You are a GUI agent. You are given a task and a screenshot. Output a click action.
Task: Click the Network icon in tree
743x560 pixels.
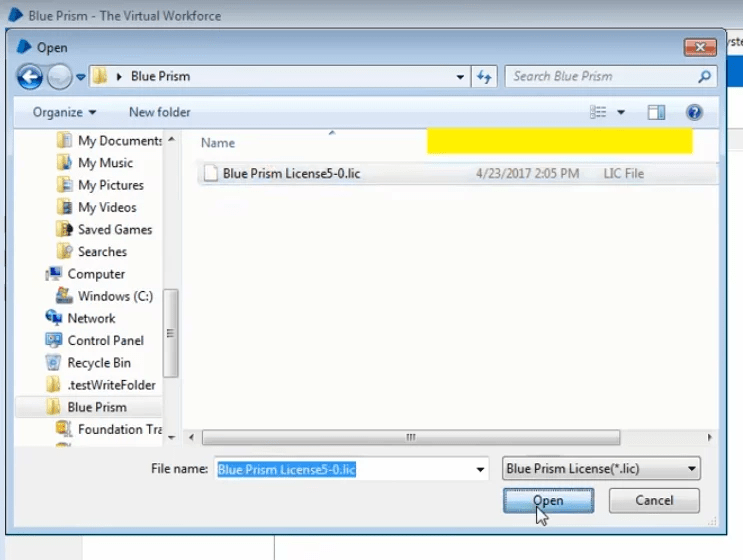[x=54, y=317]
